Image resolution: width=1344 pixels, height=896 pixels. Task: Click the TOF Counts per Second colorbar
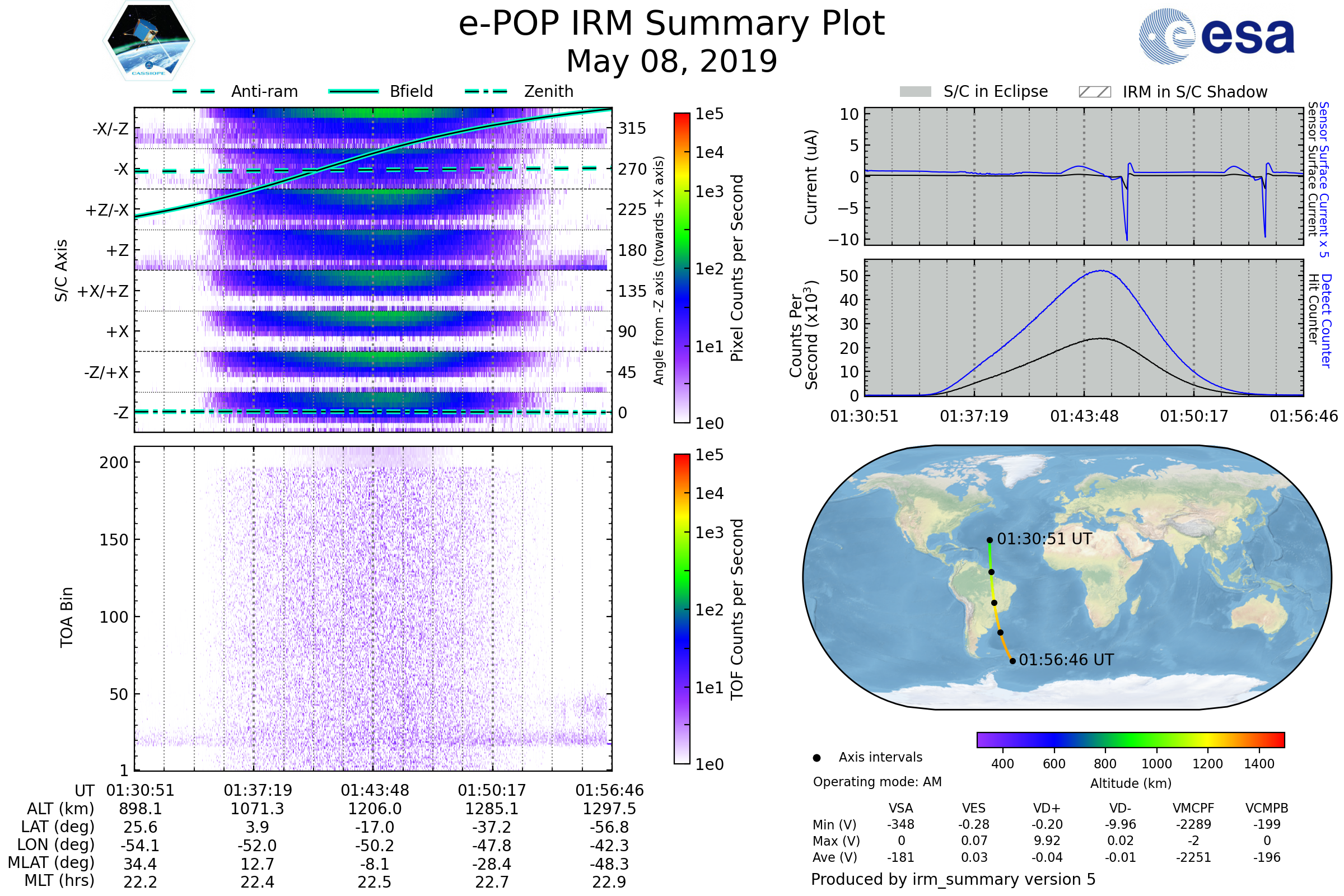tap(682, 609)
